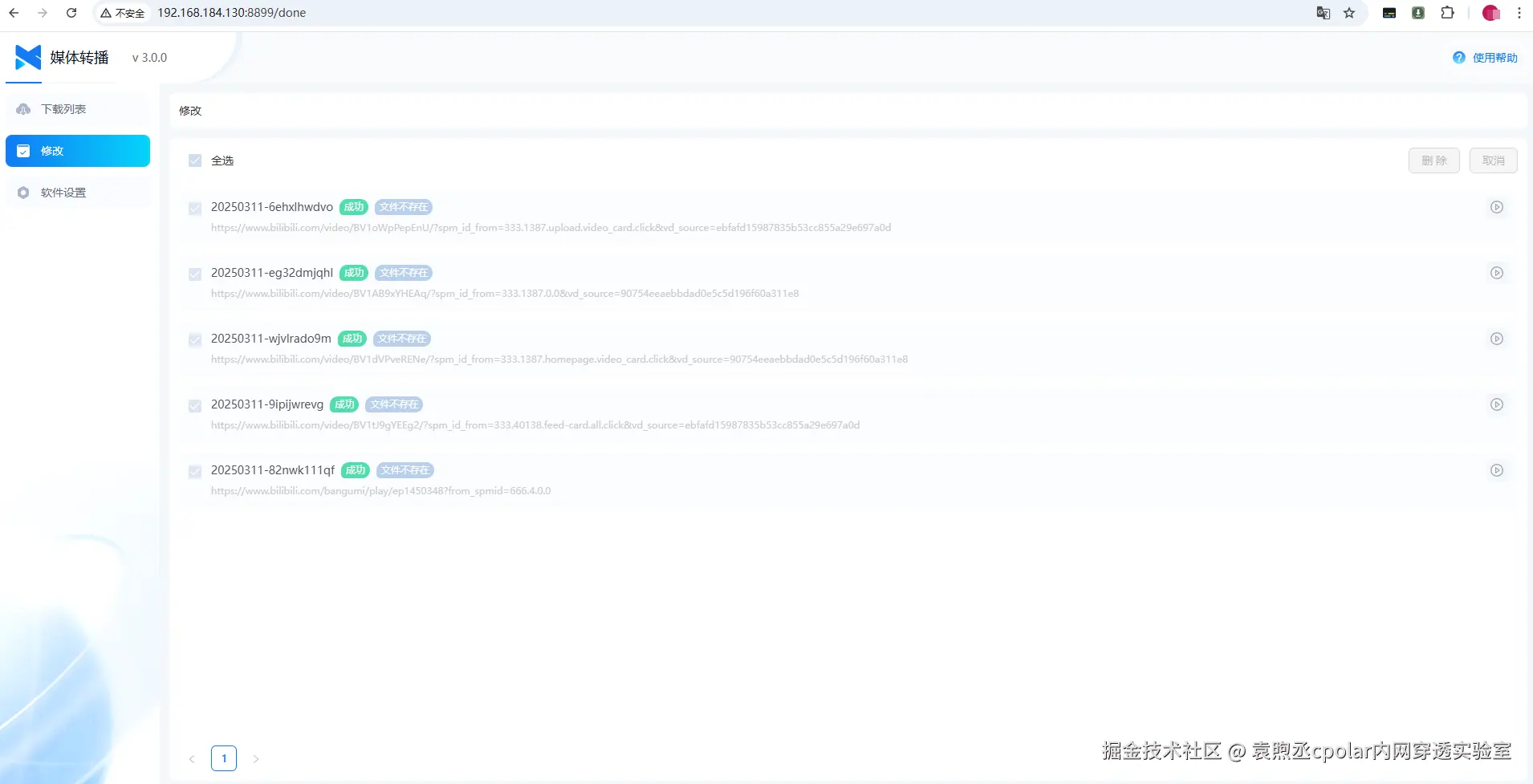Click the dark card extension icon

[1389, 13]
